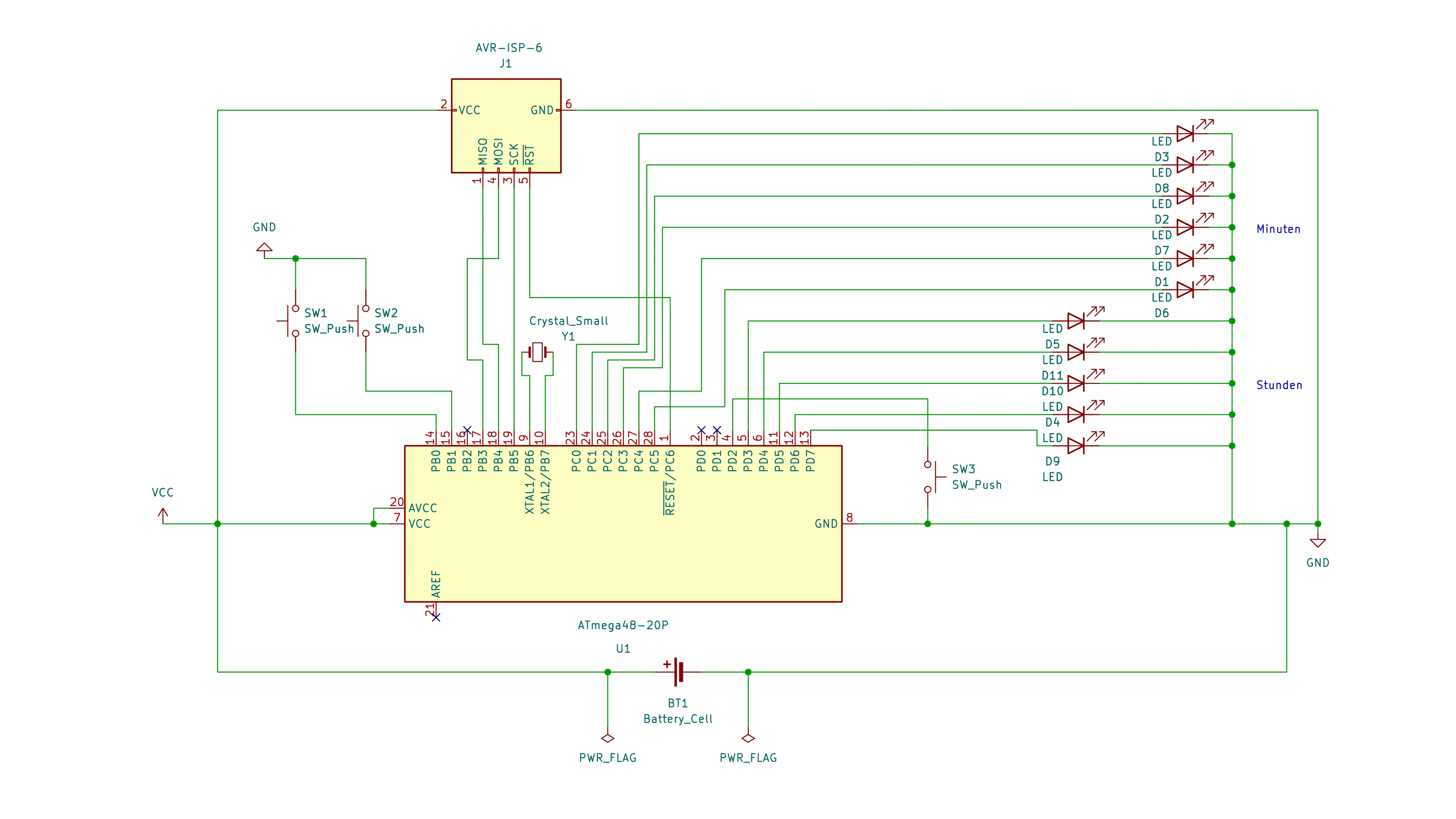Image resolution: width=1456 pixels, height=819 pixels.
Task: Click the RESET/PC6 pin label on U1
Action: tap(670, 482)
